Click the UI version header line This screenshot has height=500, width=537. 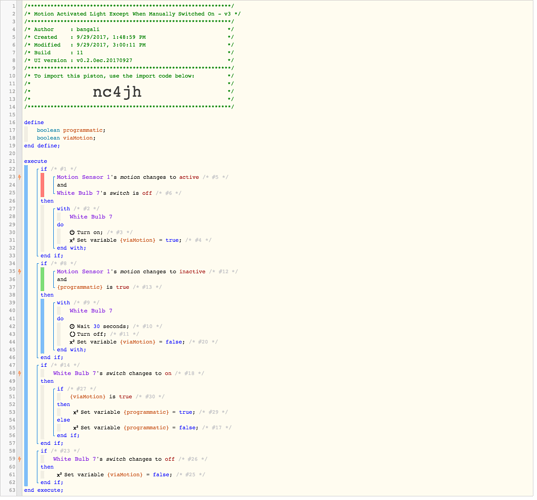coord(129,60)
